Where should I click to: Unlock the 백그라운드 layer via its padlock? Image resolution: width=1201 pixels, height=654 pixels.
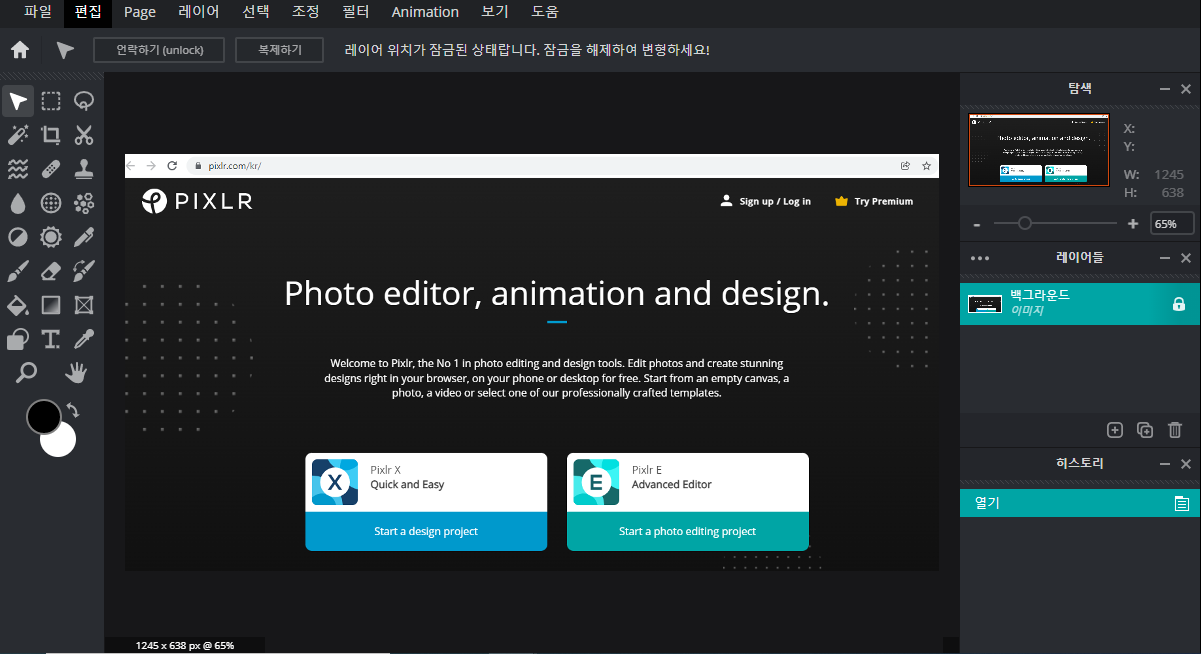tap(1179, 303)
